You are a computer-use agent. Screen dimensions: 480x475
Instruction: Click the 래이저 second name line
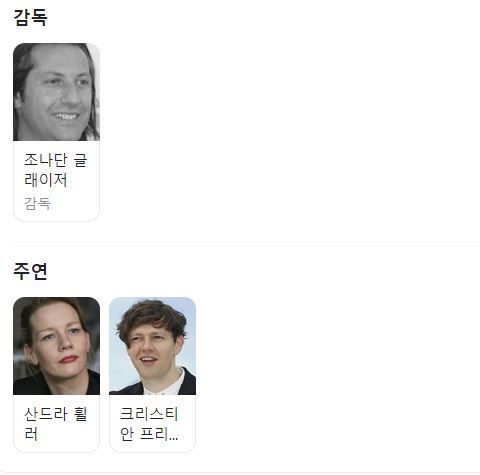point(46,180)
